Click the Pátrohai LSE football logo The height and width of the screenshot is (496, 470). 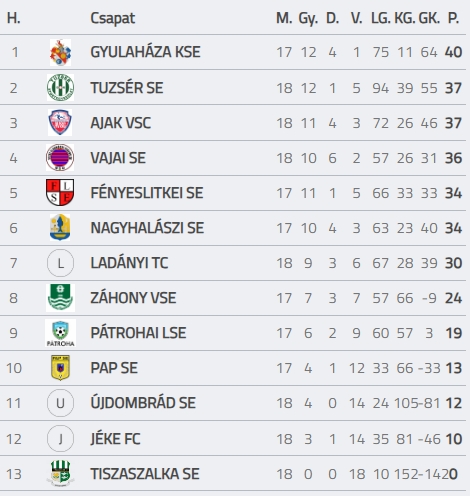coord(60,333)
